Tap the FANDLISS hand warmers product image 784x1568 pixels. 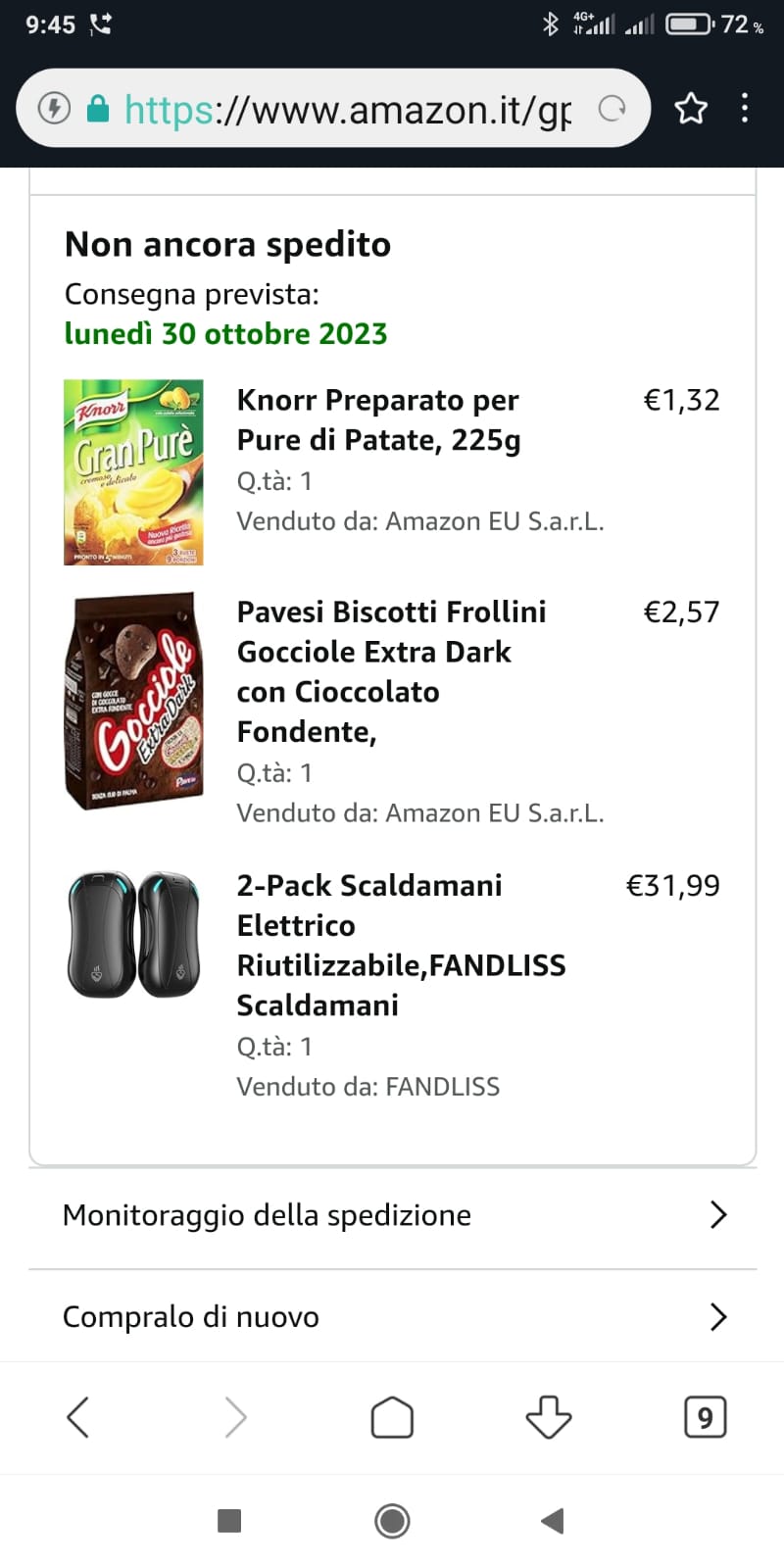point(133,934)
